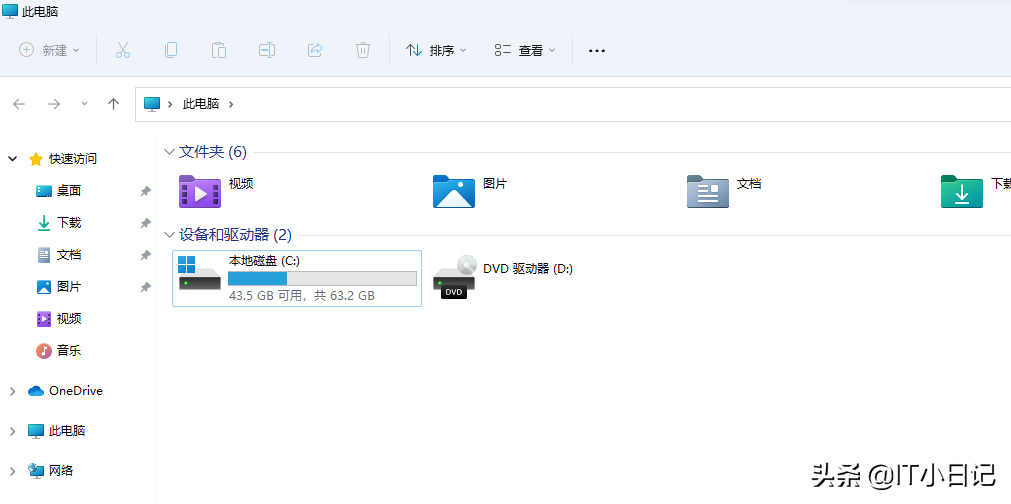Select the green downloads folder in main pane
The image size is (1011, 504).
[962, 191]
